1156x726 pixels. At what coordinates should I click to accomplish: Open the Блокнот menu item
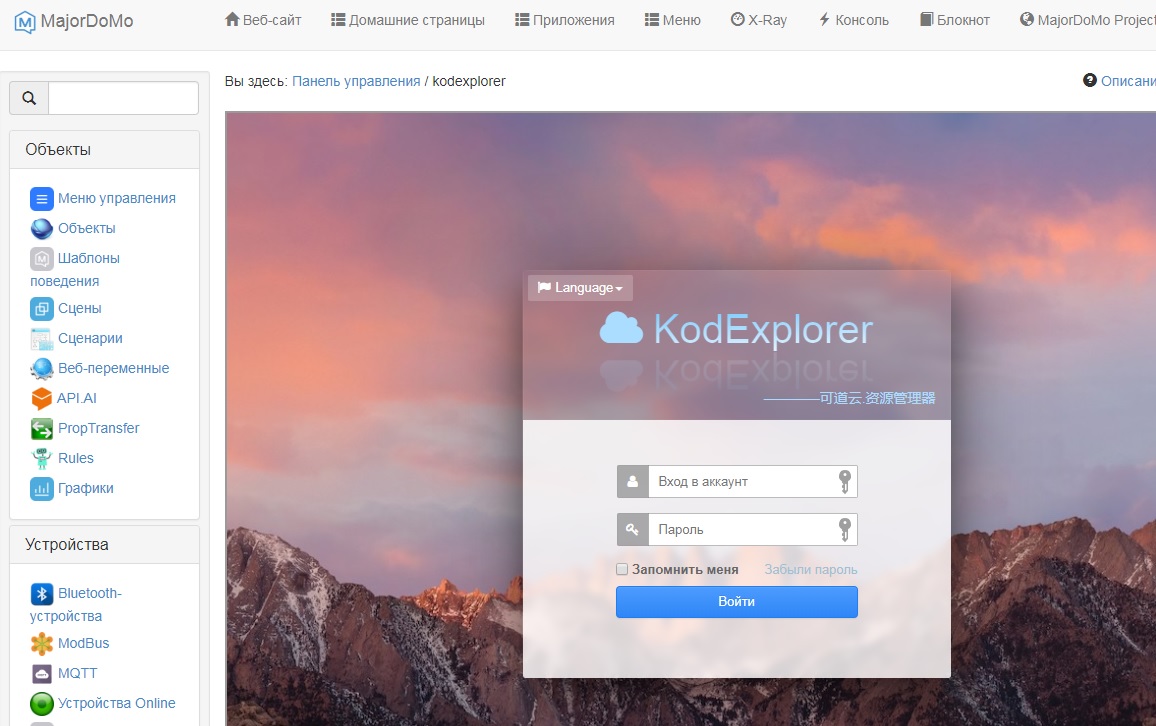pos(955,20)
